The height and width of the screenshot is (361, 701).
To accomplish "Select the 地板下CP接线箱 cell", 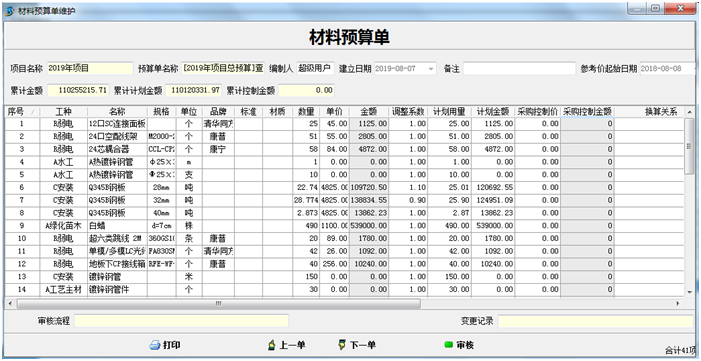I will [117, 264].
